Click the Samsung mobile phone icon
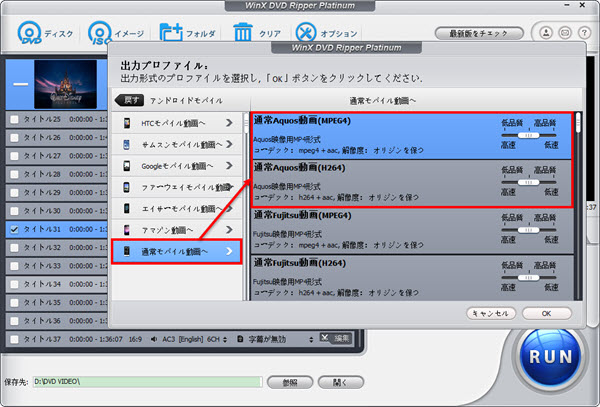This screenshot has height=407, width=600. click(127, 145)
